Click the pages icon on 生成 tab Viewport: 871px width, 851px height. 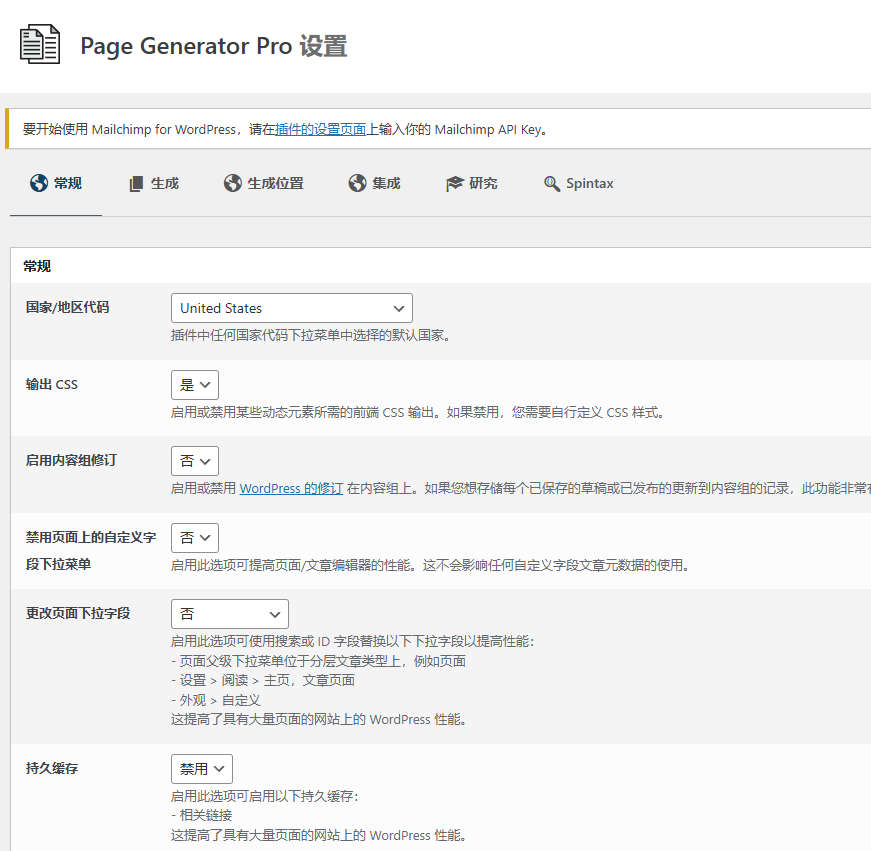coord(136,183)
